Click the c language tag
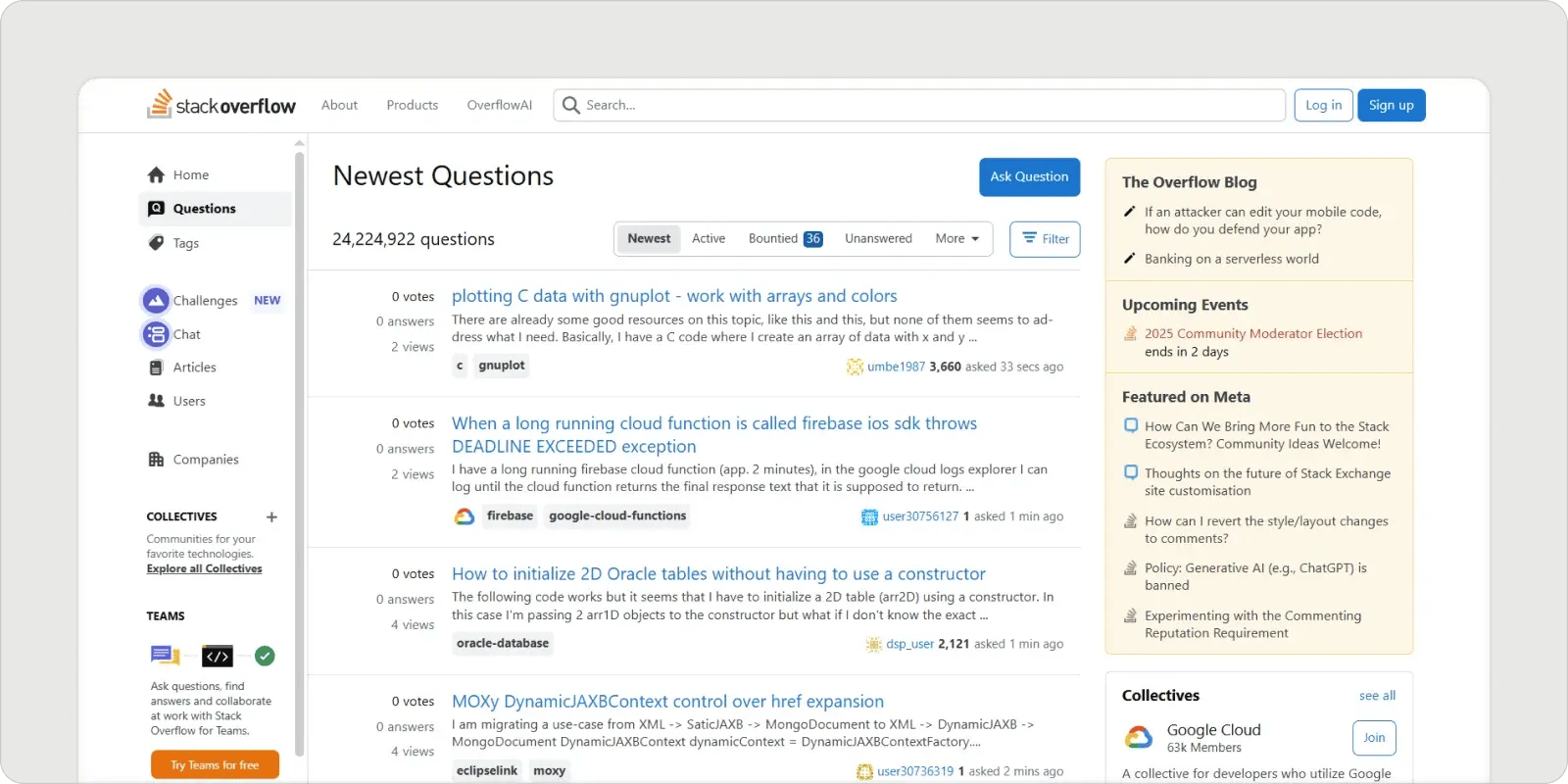This screenshot has height=784, width=1568. pyautogui.click(x=460, y=366)
